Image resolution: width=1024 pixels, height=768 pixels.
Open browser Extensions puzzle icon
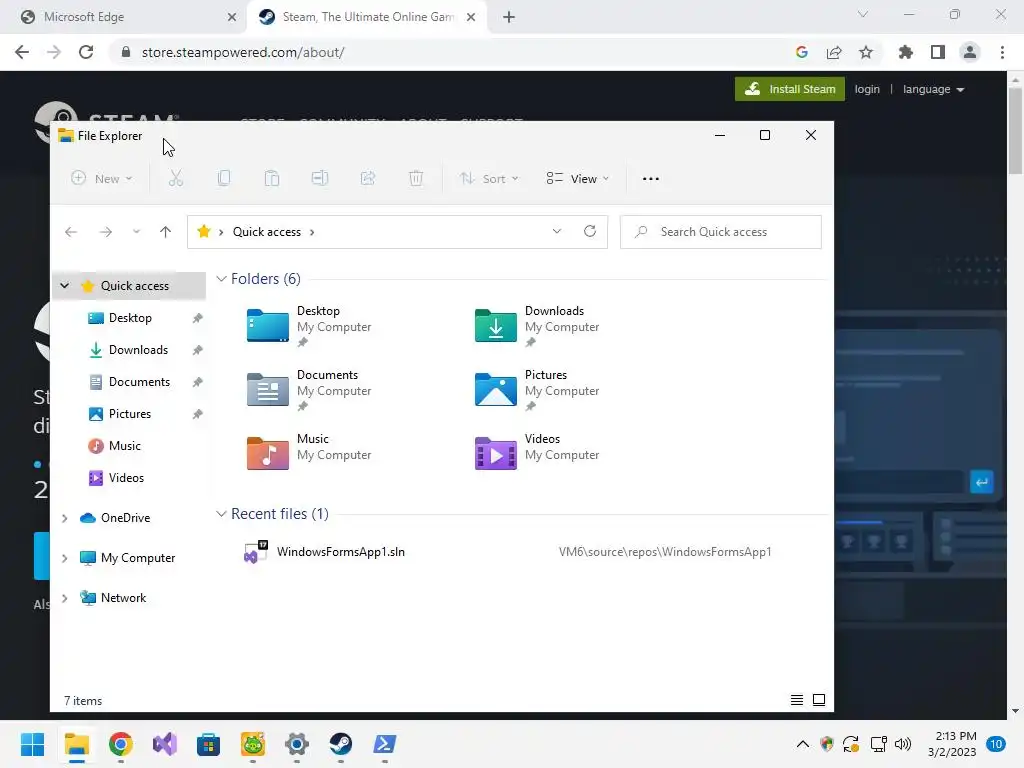906,52
